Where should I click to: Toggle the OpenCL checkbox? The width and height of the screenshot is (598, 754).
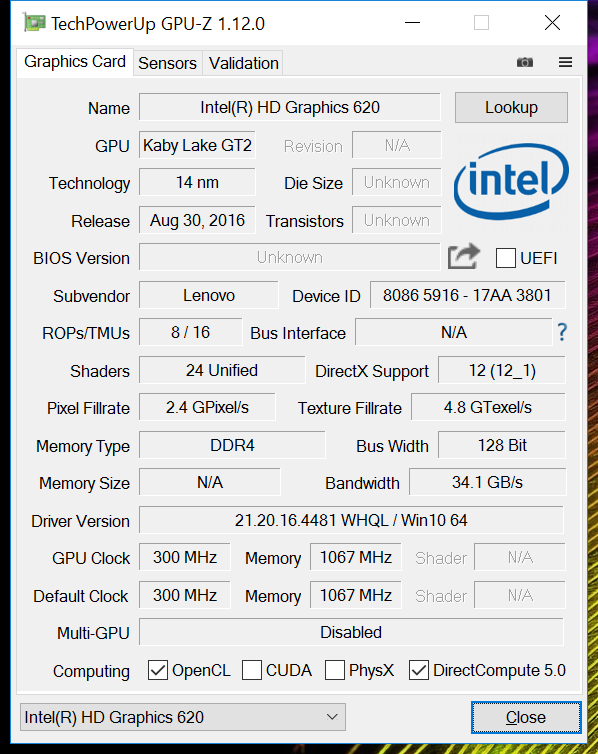coord(158,670)
